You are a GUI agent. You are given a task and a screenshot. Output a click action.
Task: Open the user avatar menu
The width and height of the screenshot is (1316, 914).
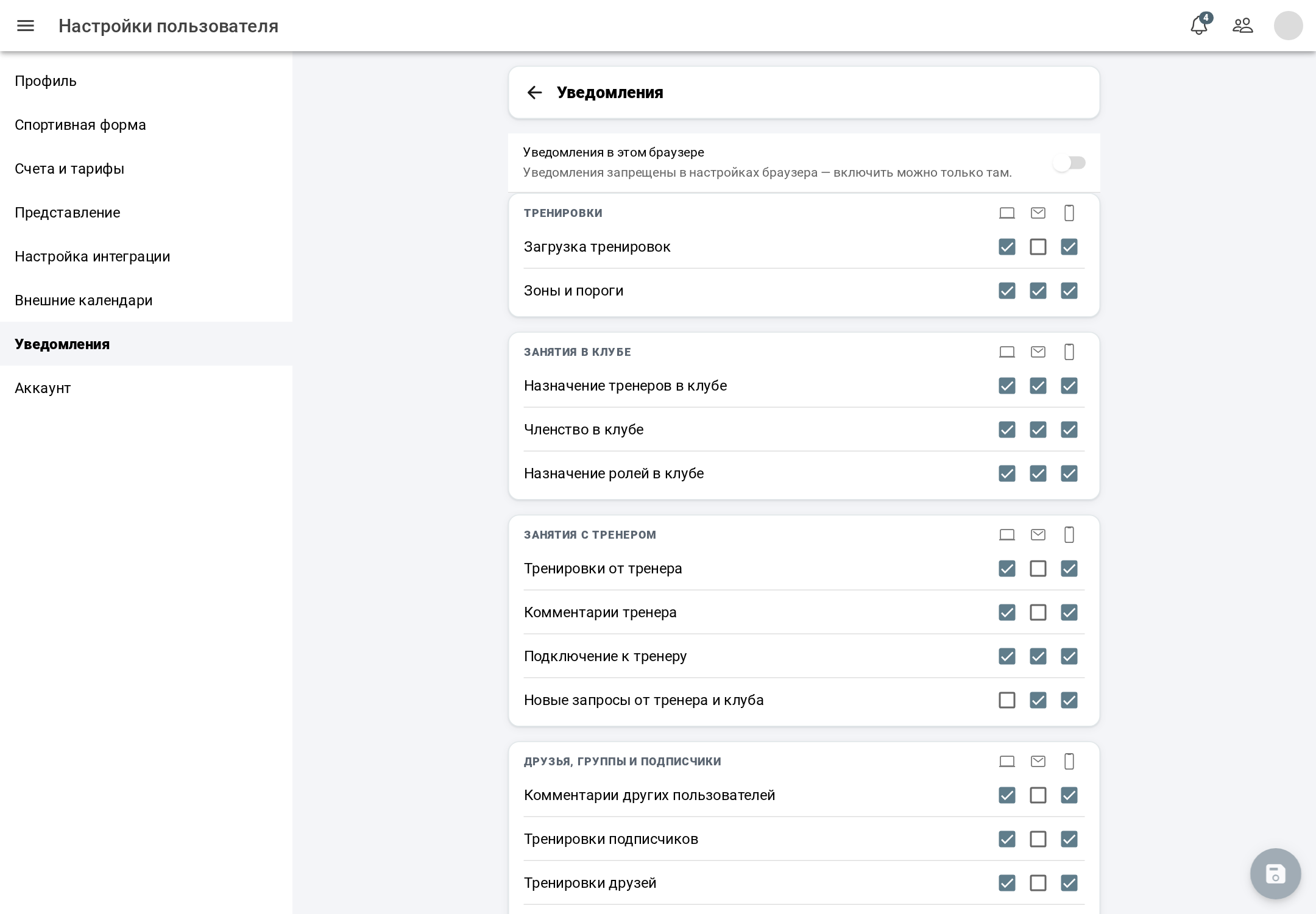pyautogui.click(x=1289, y=26)
